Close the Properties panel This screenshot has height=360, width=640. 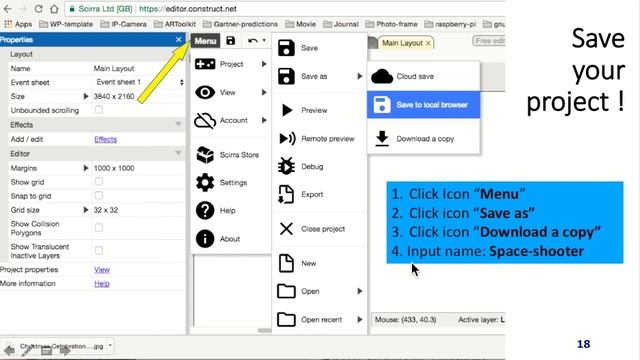[x=178, y=40]
